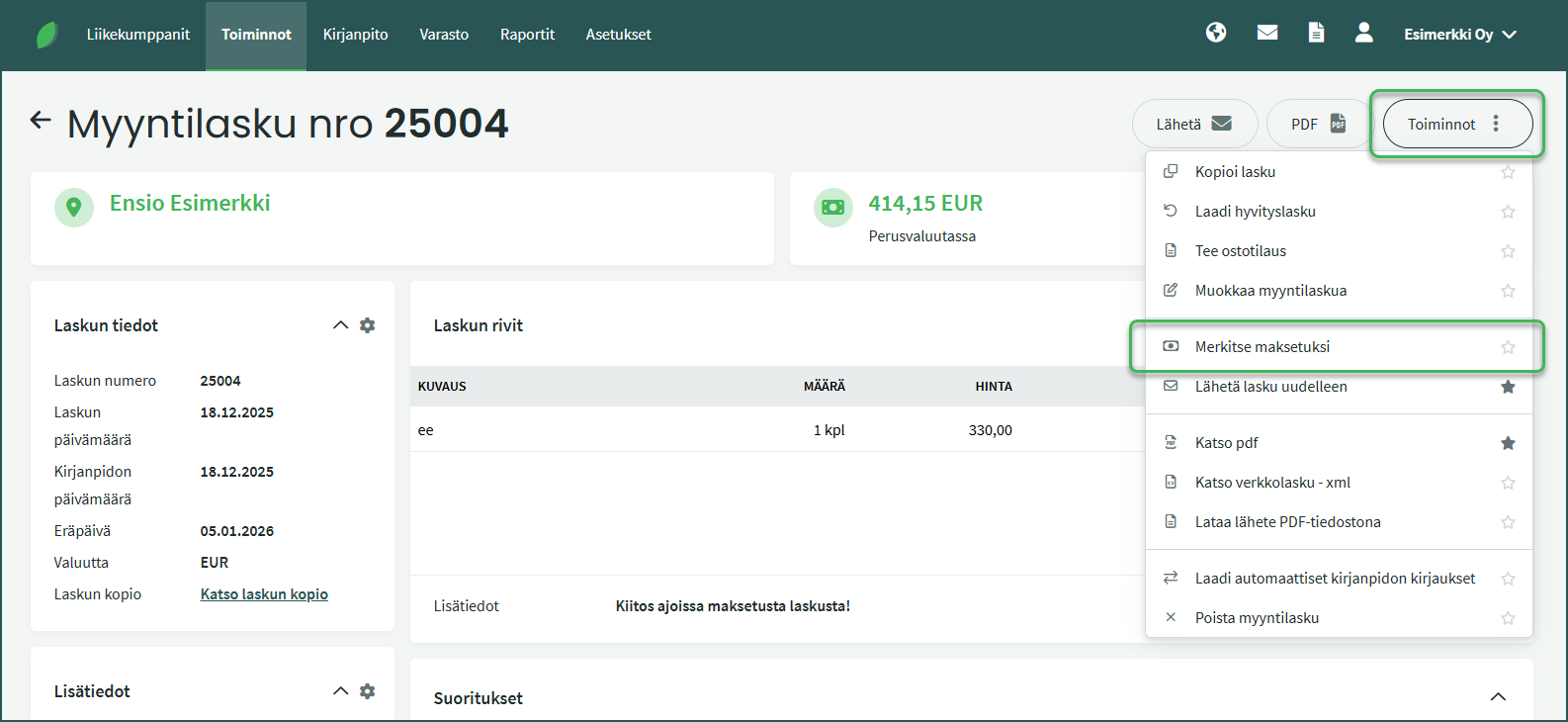The height and width of the screenshot is (722, 1568).
Task: Toggle favorite star for Kopioi lasku
Action: point(1508,172)
